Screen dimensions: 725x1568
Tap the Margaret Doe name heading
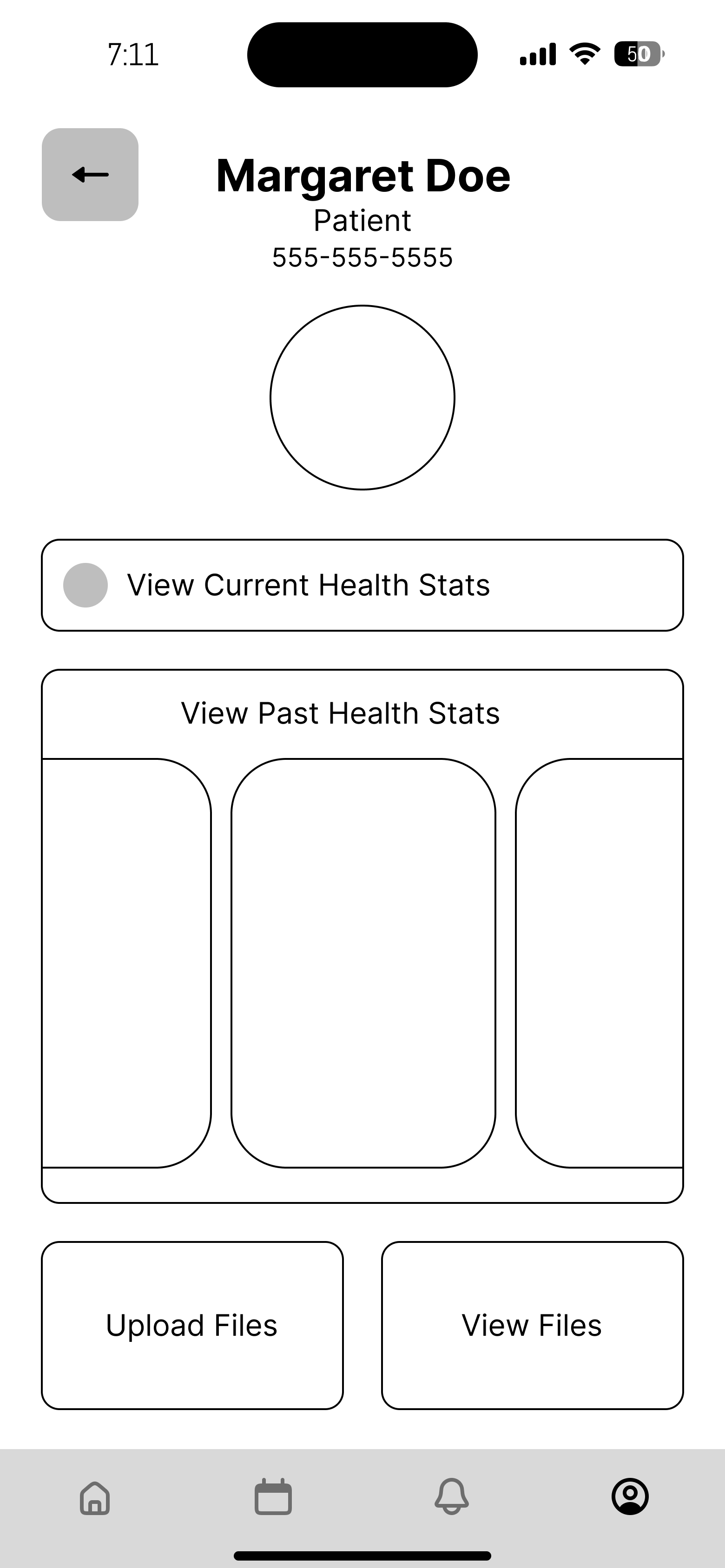point(363,176)
